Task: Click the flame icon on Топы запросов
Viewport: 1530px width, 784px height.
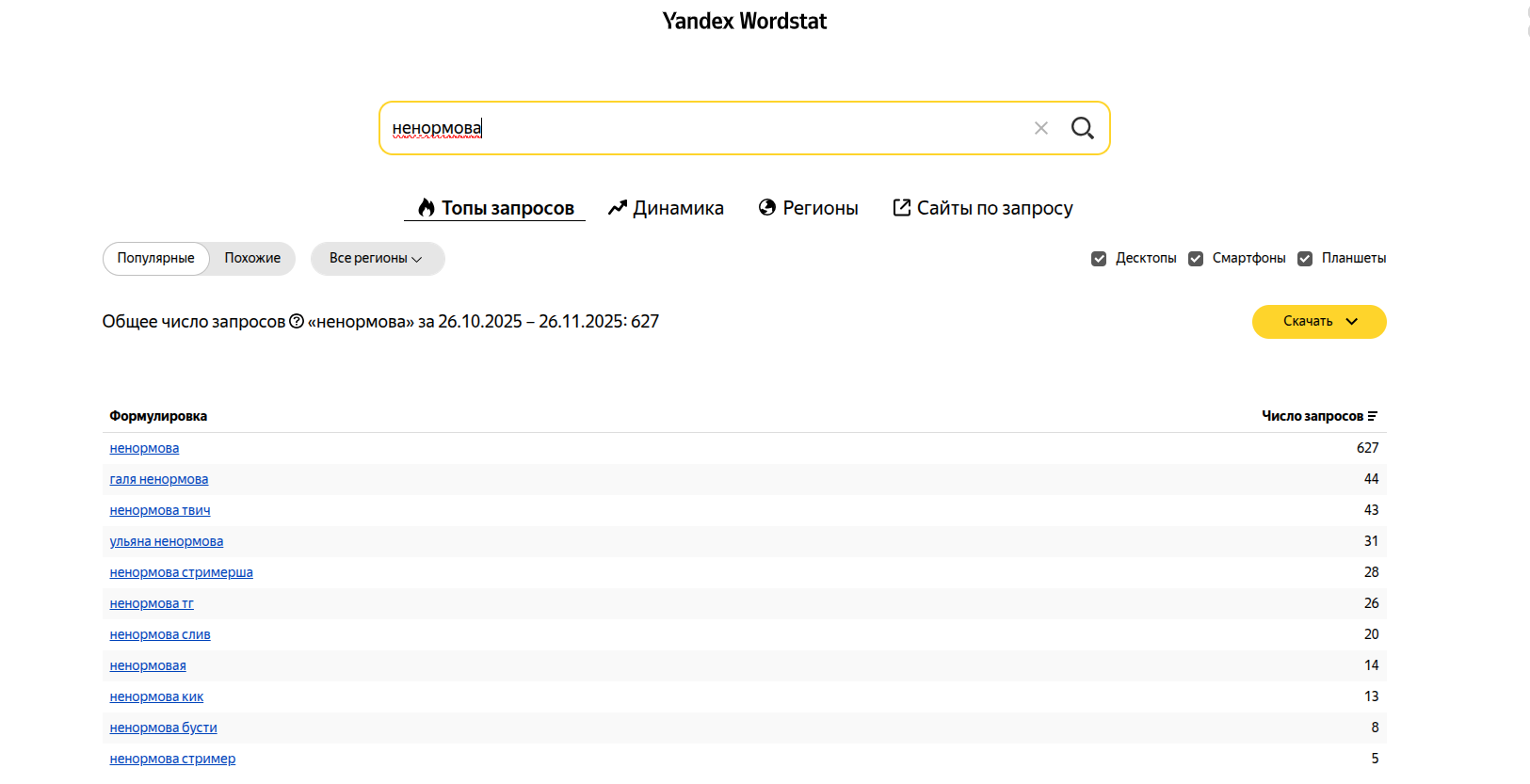Action: click(427, 208)
